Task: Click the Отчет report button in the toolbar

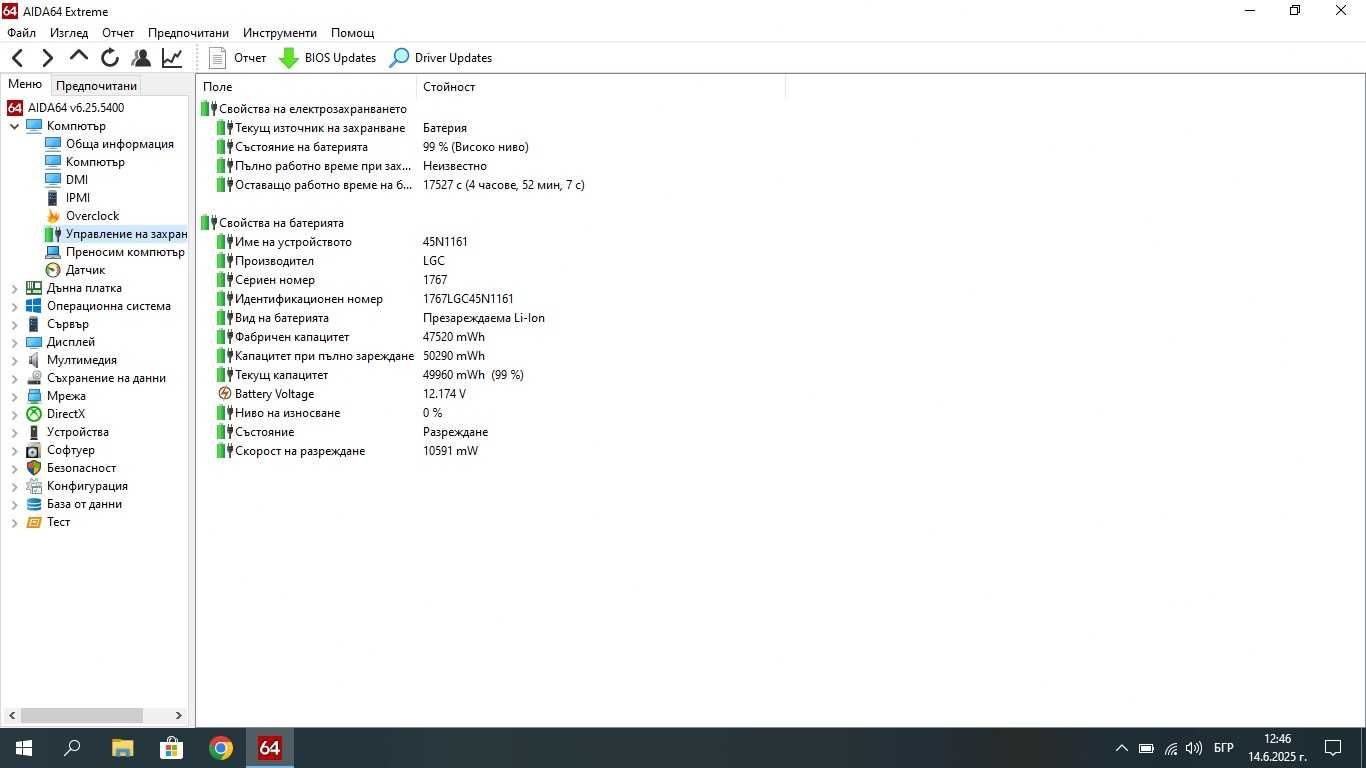Action: point(238,58)
